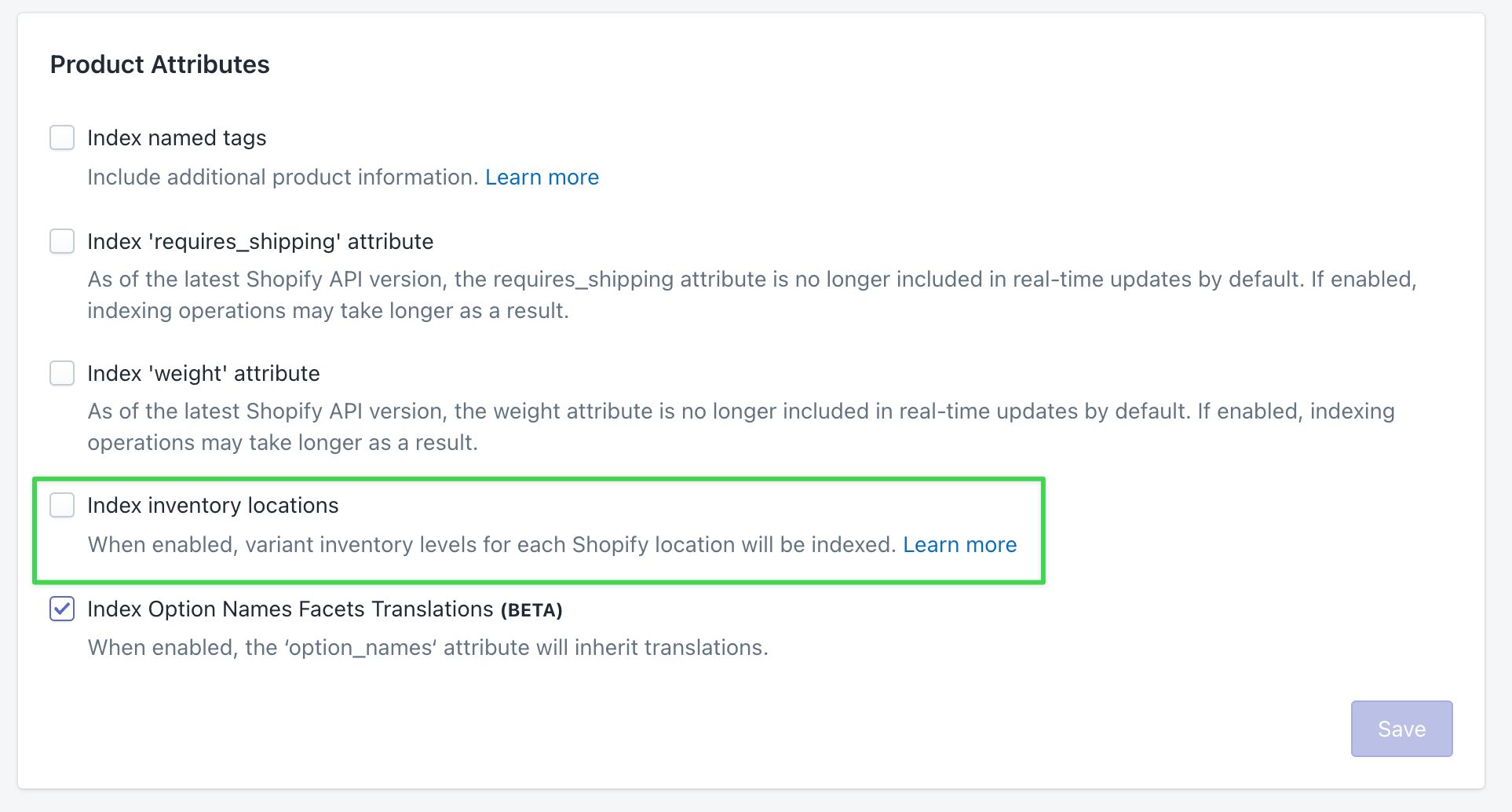Viewport: 1512px width, 812px height.
Task: Click the Product Attributes heading
Action: pyautogui.click(x=160, y=64)
